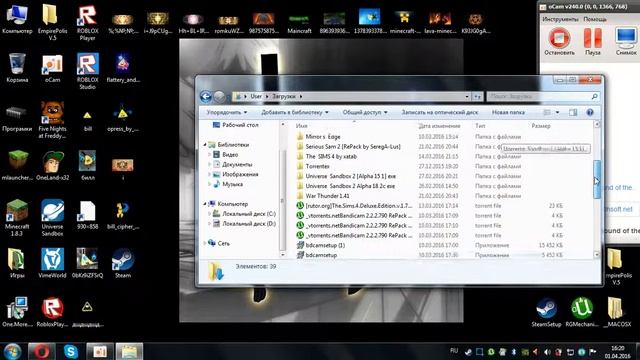Select the Minecraft 1.8.3 desktop icon
640x360 pixels.
click(x=17, y=218)
